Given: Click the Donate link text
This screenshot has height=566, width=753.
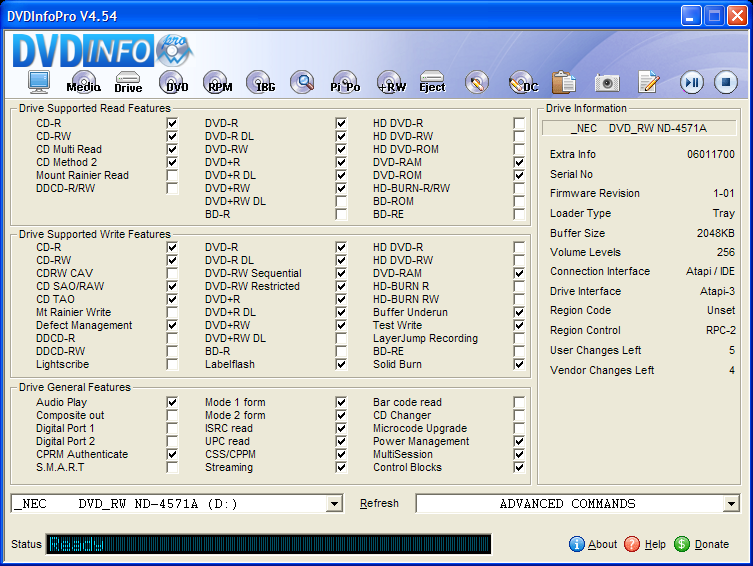Looking at the screenshot, I should 712,544.
